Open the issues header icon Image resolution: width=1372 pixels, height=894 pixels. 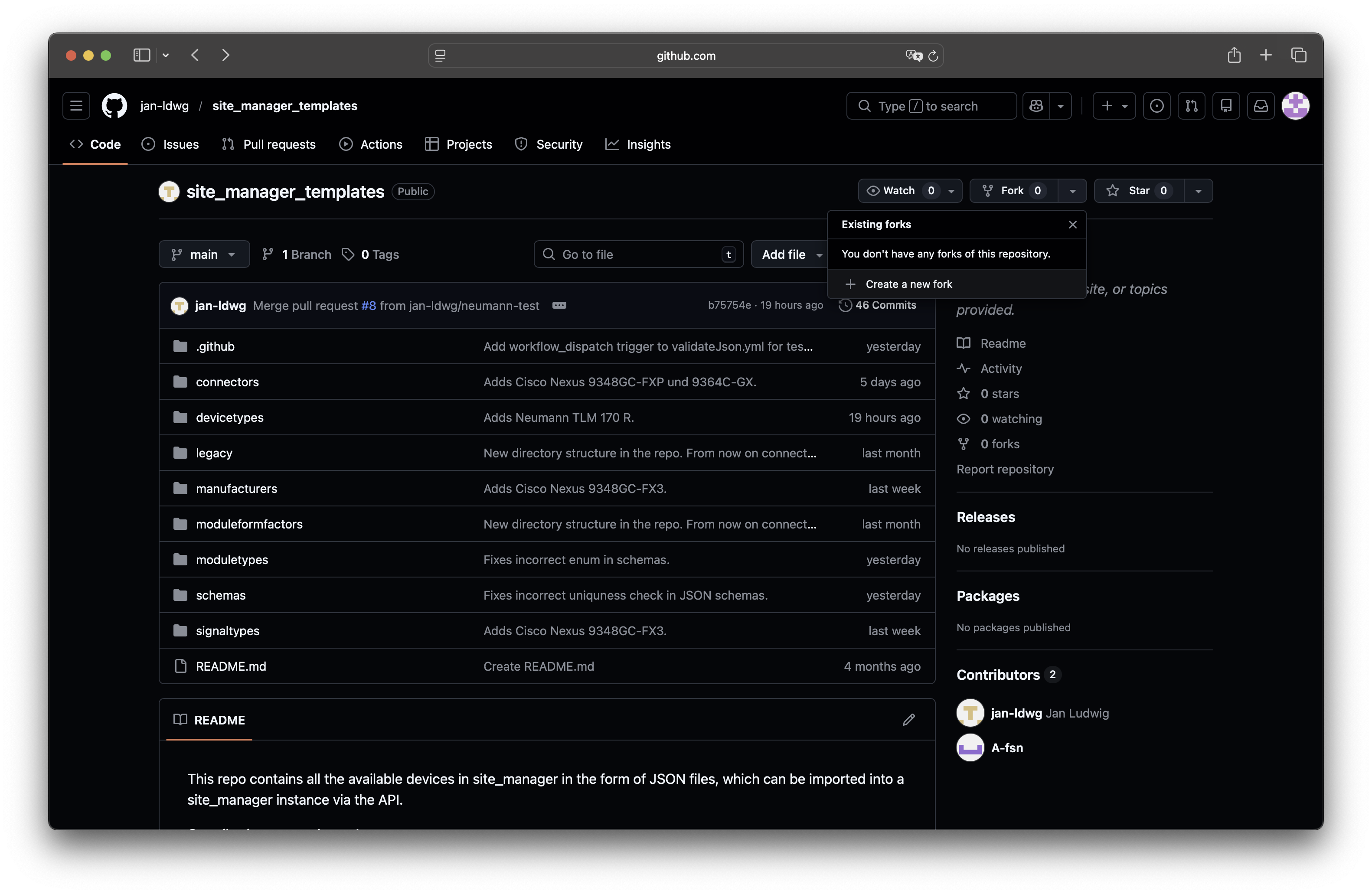point(1156,106)
